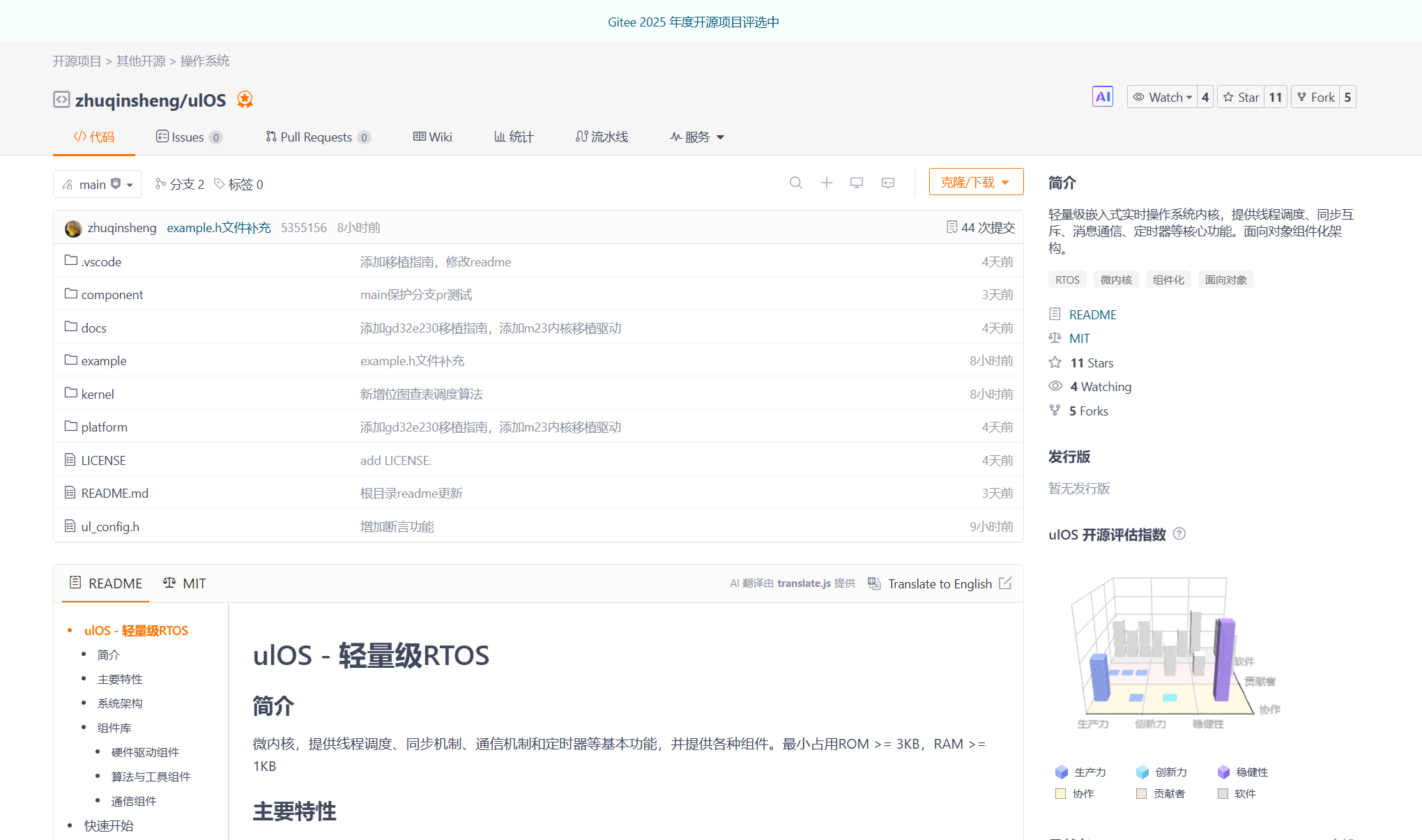The image size is (1422, 840).
Task: Click Translate to English link
Action: coord(939,583)
